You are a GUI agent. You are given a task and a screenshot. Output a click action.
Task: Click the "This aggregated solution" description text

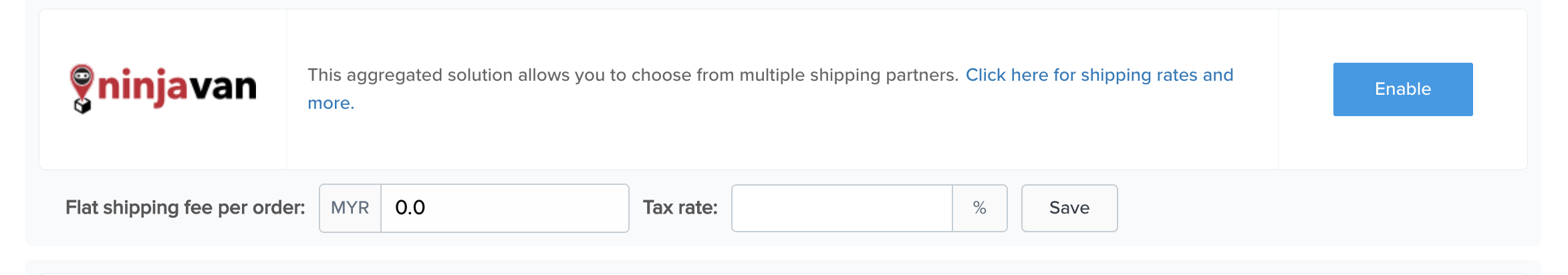pyautogui.click(x=408, y=75)
